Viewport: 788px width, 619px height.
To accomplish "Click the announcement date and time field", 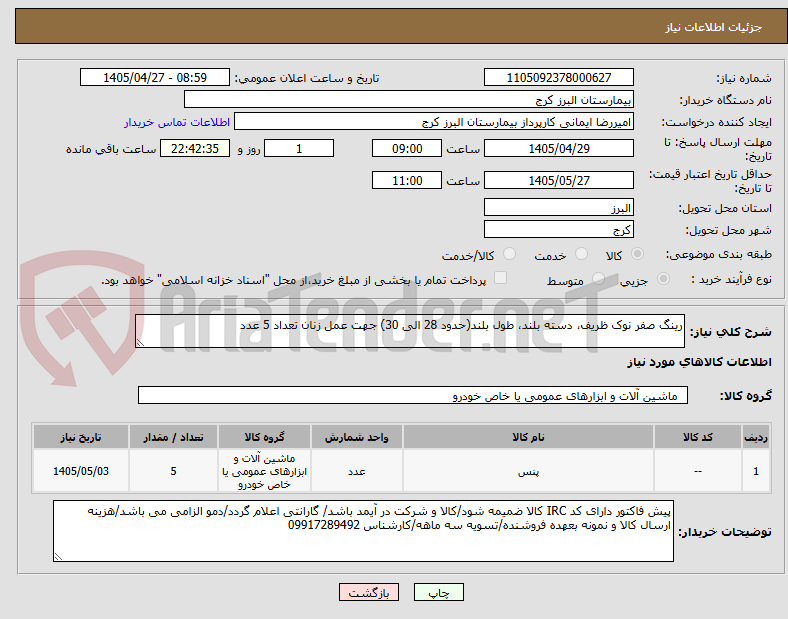I will tap(155, 78).
